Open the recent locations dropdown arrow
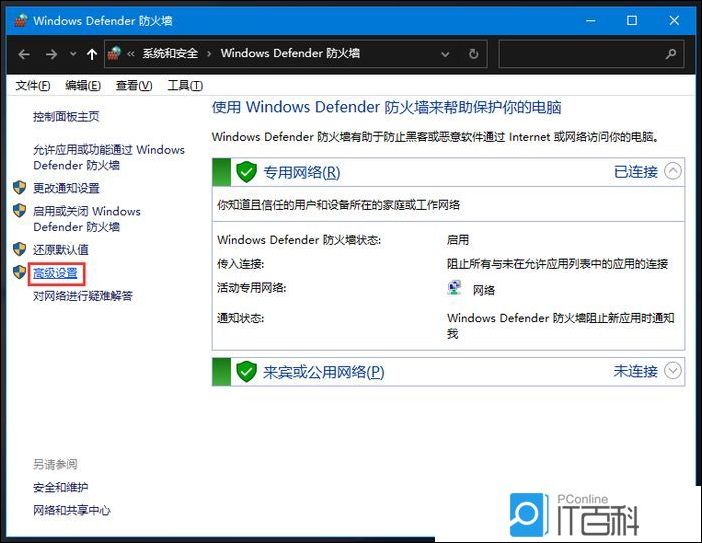The height and width of the screenshot is (543, 702). [73, 55]
